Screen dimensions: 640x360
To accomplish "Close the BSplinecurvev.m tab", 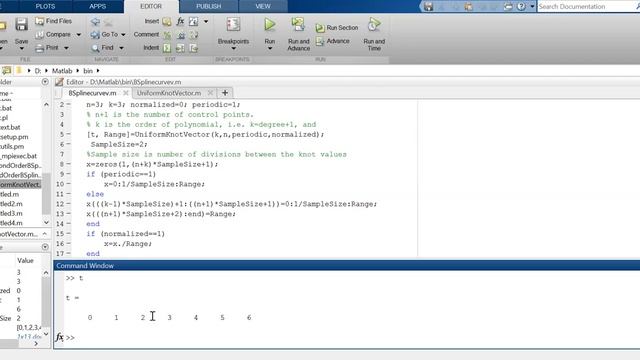I will click(126, 93).
